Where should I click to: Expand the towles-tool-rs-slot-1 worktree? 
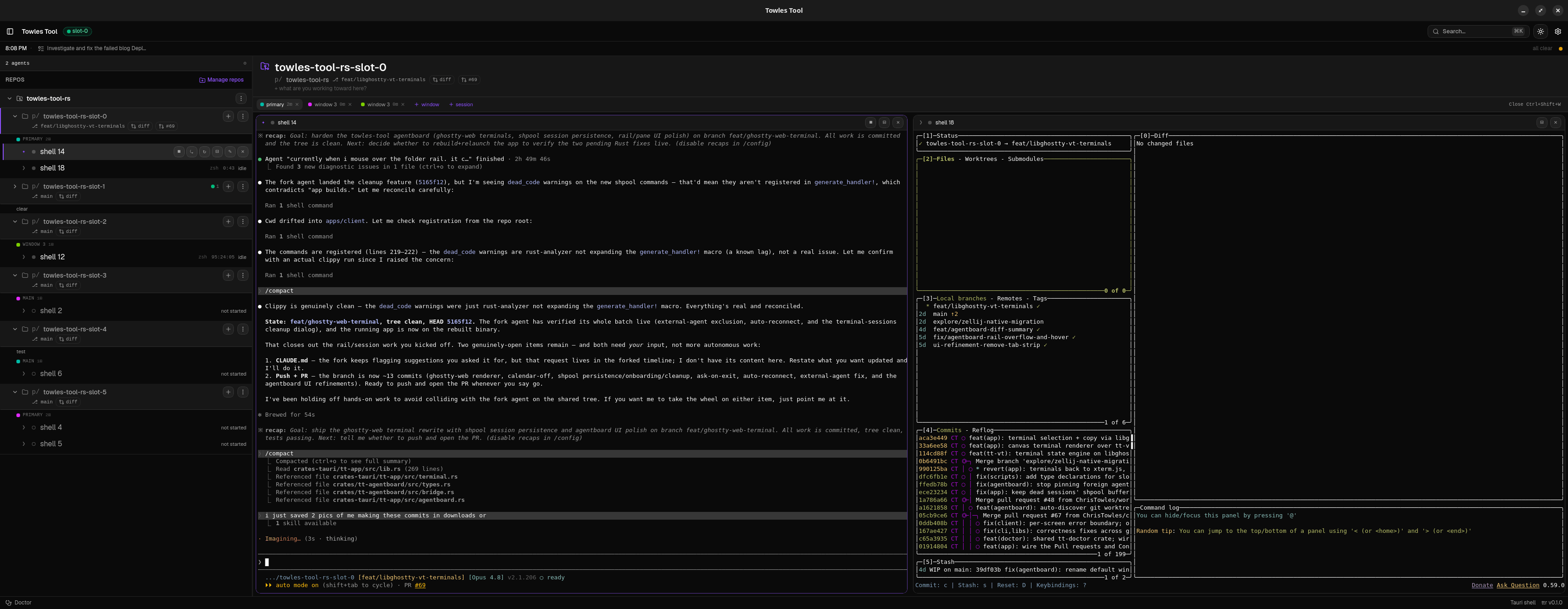coord(15,186)
